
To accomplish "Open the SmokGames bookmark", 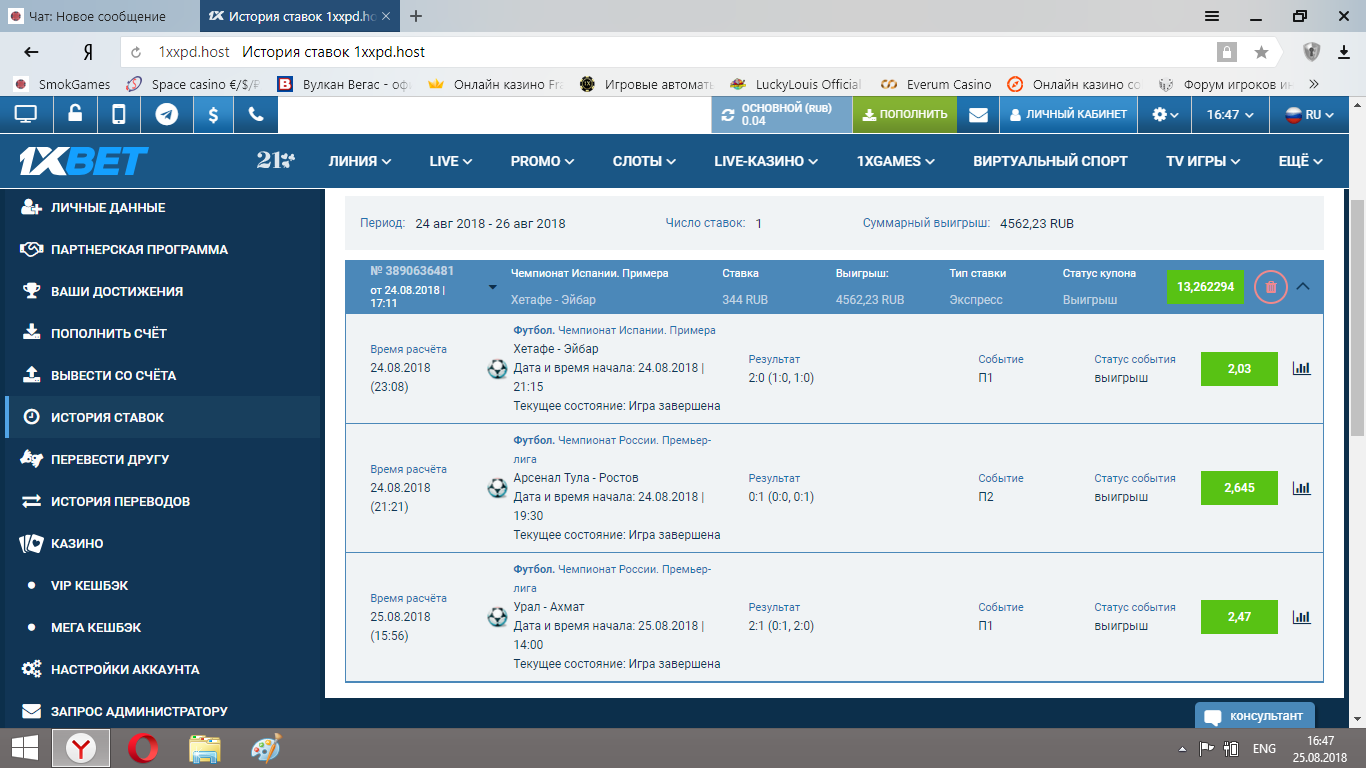I will point(62,84).
